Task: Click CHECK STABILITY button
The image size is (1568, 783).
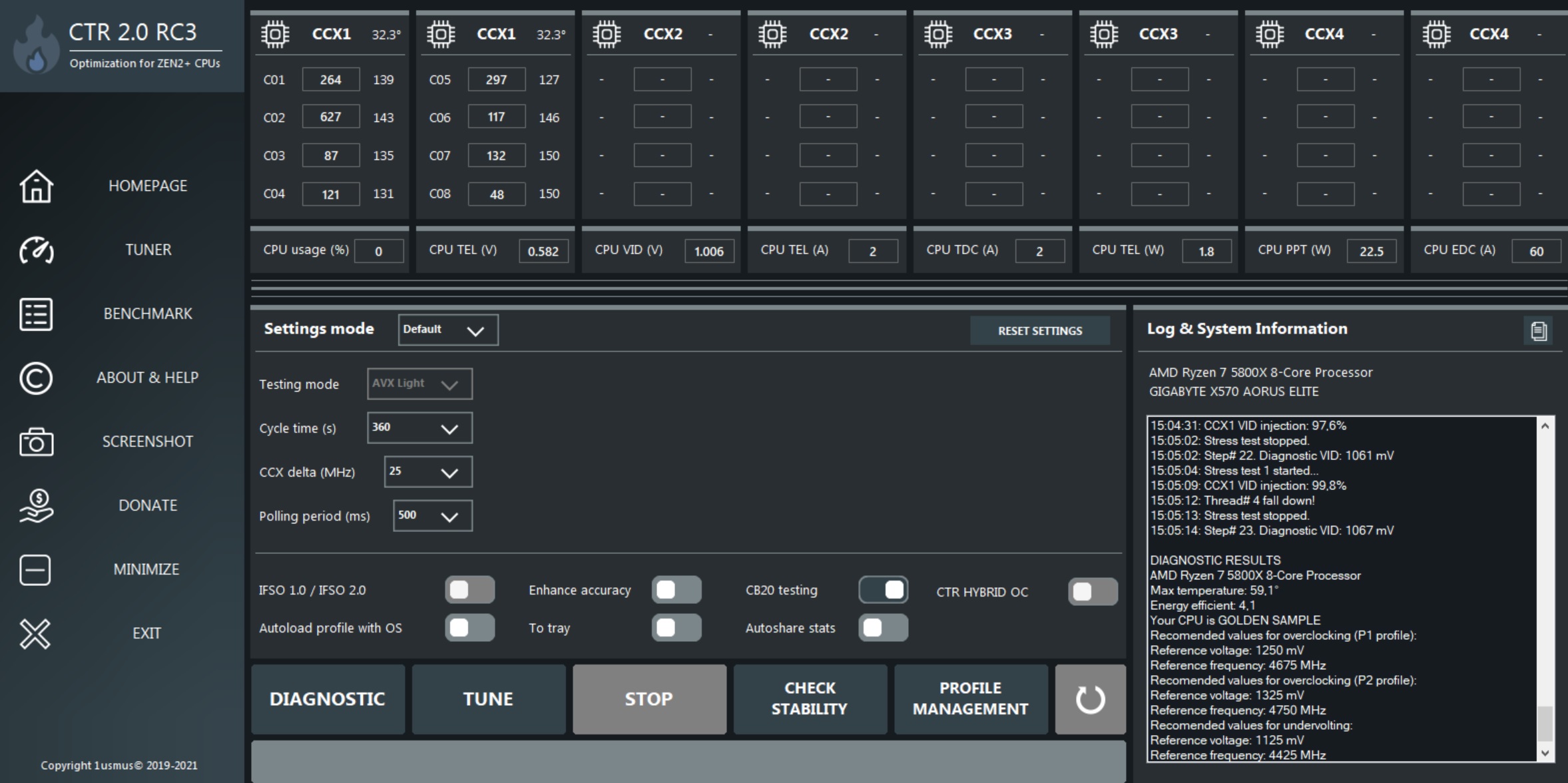Action: point(810,699)
